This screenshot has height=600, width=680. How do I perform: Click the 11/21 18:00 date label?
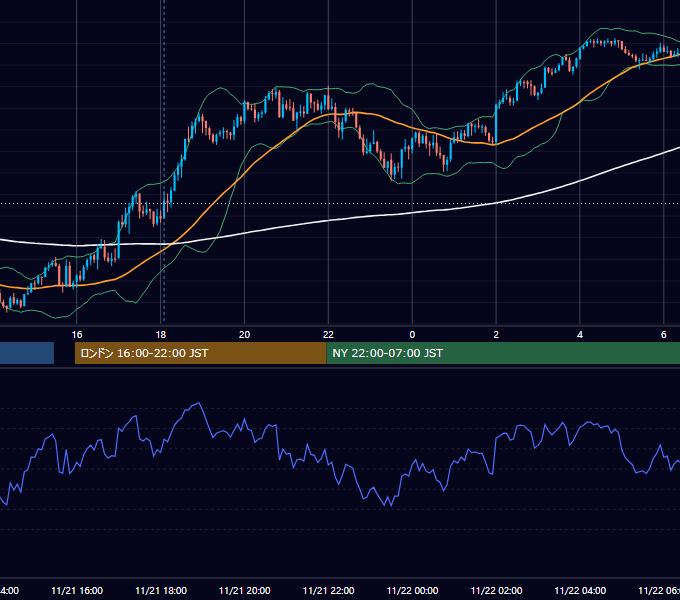161,590
